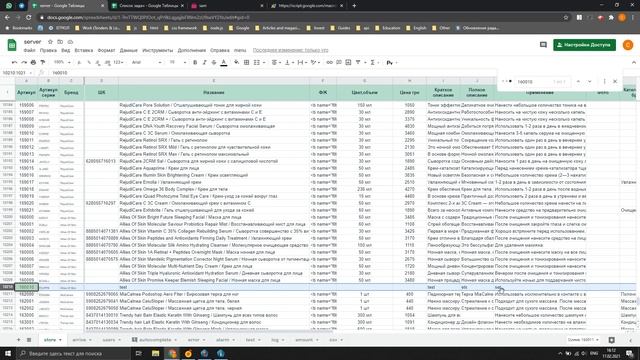This screenshot has height=360, width=640.
Task: Star the server document
Action: click(50, 42)
